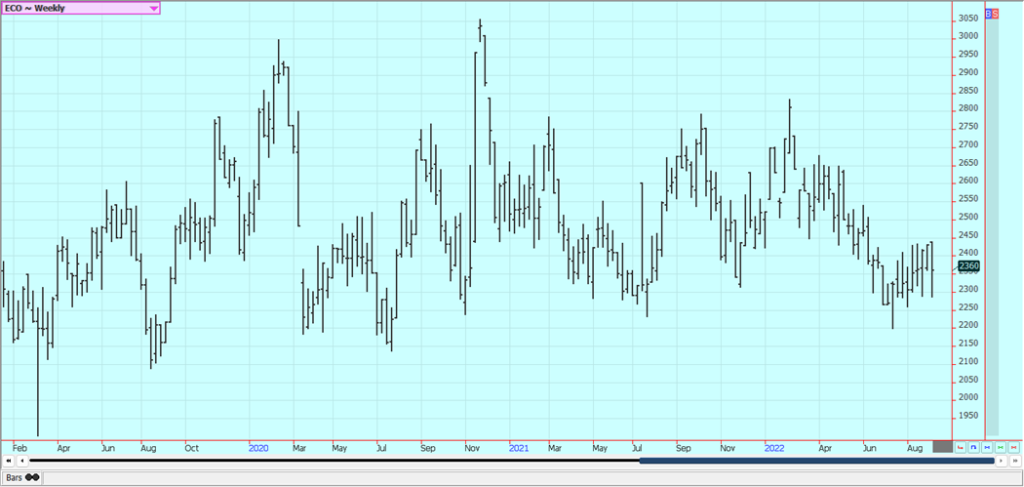Click the 1950 price axis label
Viewport: 1024px width, 487px height.
coord(968,416)
